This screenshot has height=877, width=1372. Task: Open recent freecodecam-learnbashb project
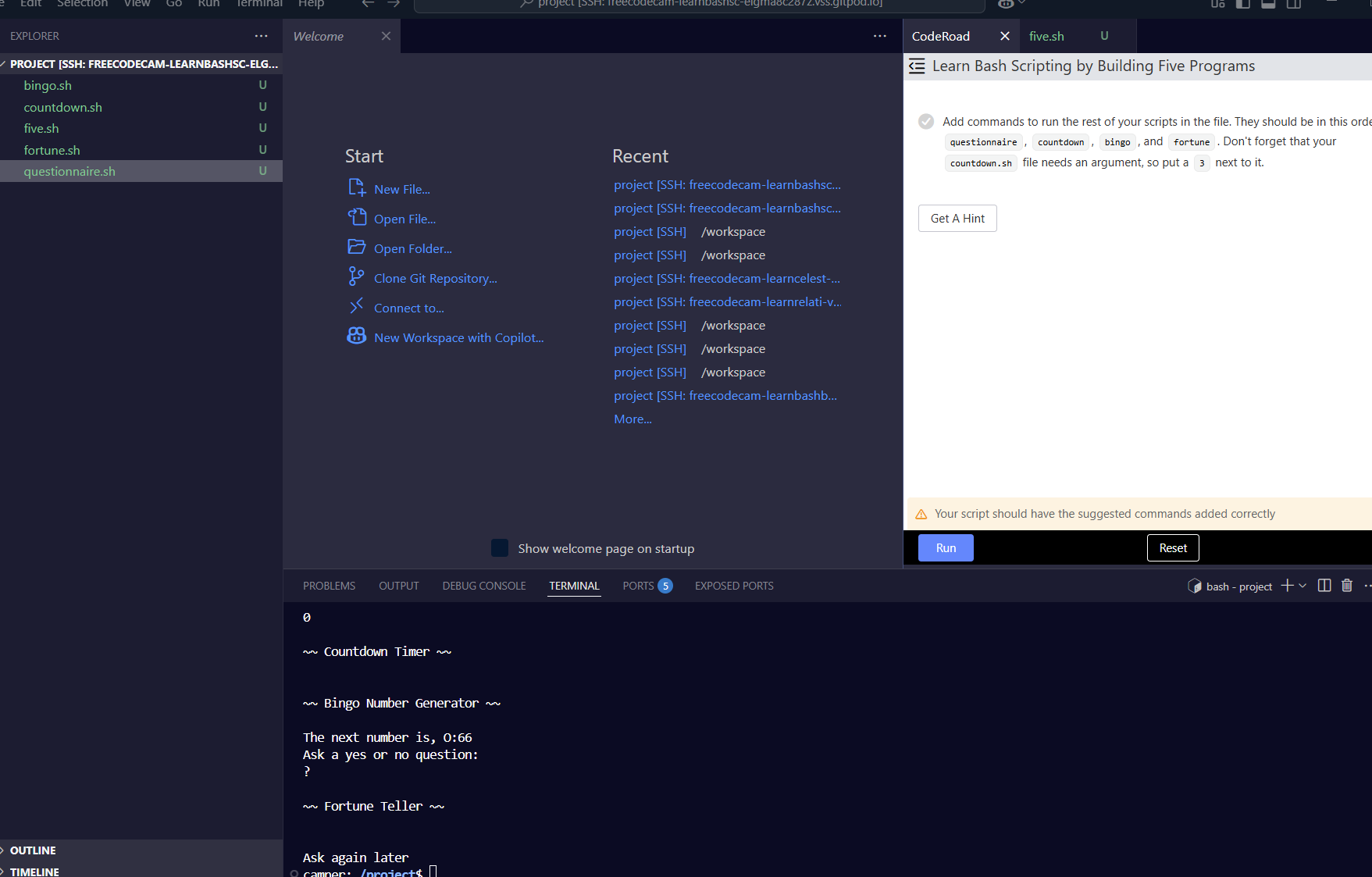(x=725, y=396)
